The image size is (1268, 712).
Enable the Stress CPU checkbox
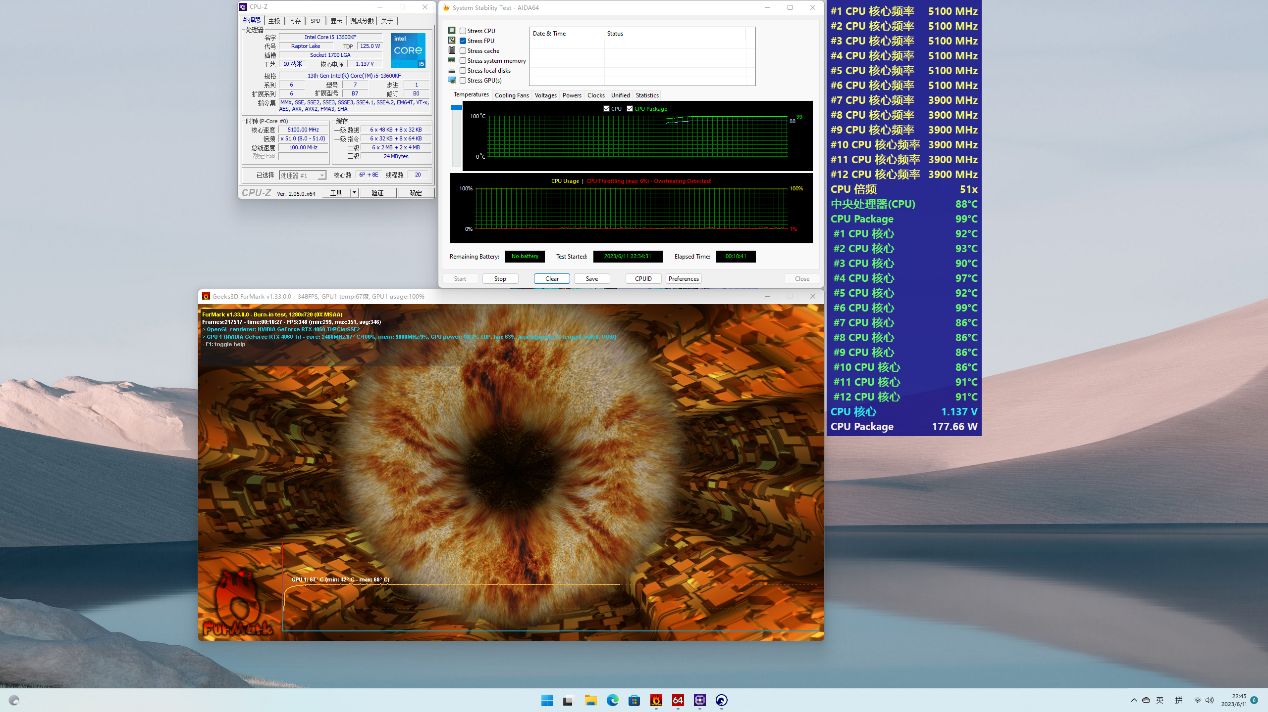(x=463, y=31)
